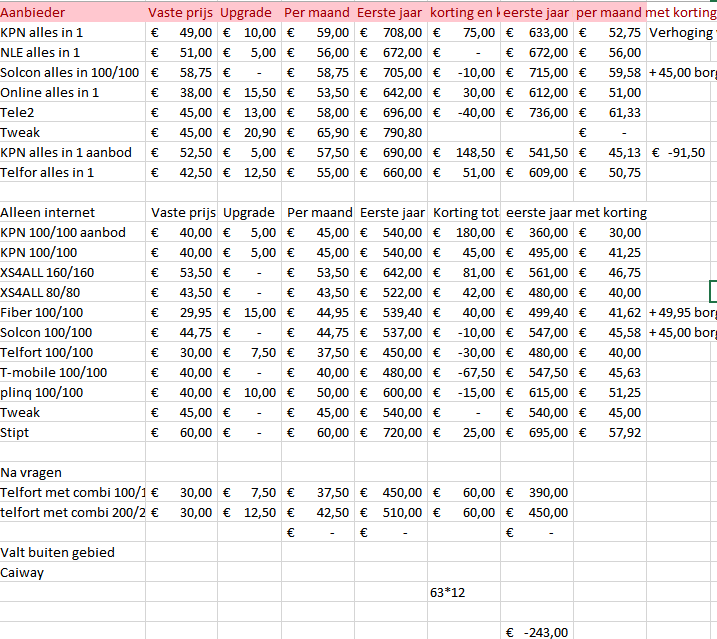Select the '790,80' Tweak yearly cell
Screen dimensions: 717x639
click(x=391, y=133)
